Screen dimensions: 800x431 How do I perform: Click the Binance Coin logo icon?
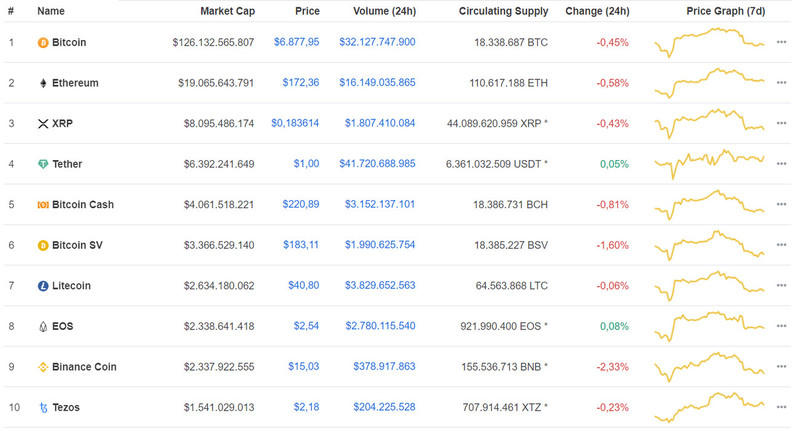coord(42,367)
